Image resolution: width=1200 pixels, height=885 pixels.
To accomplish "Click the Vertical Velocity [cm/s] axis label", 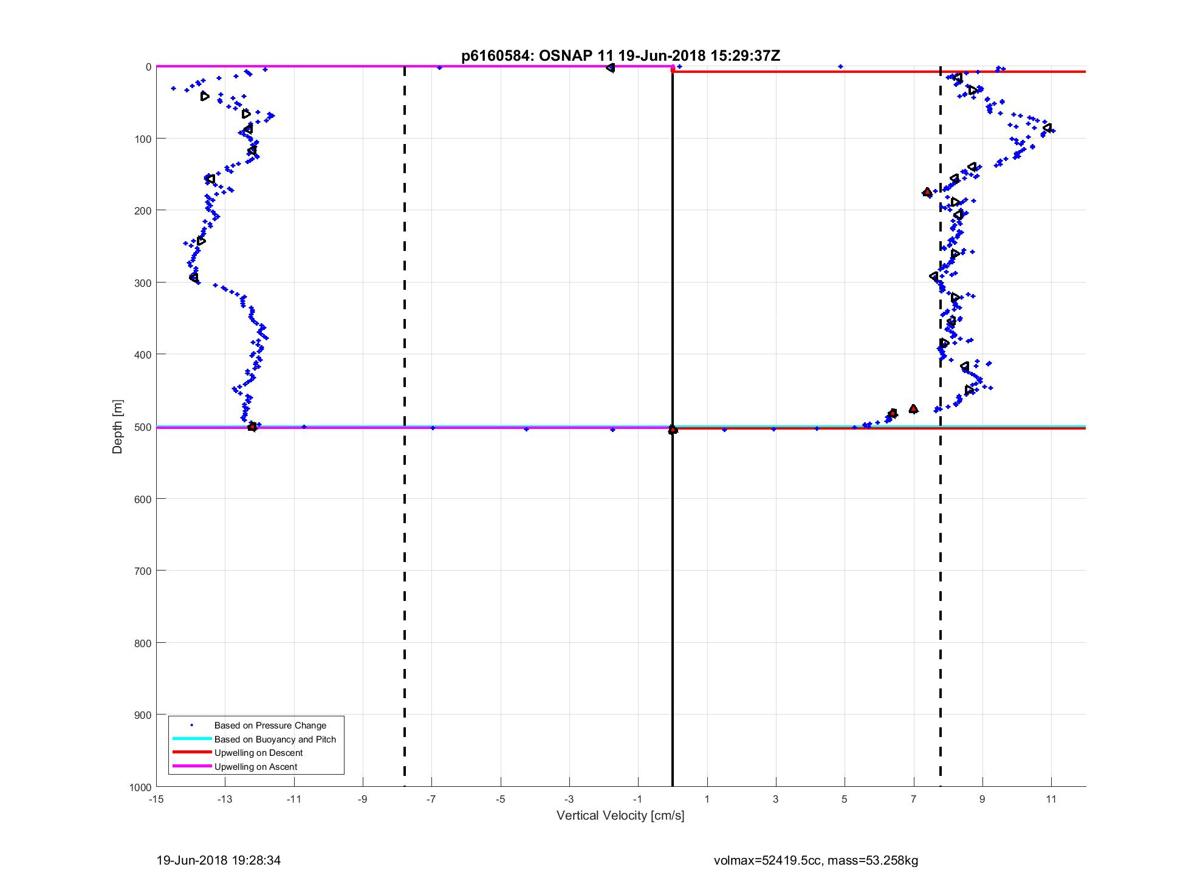I will (620, 816).
